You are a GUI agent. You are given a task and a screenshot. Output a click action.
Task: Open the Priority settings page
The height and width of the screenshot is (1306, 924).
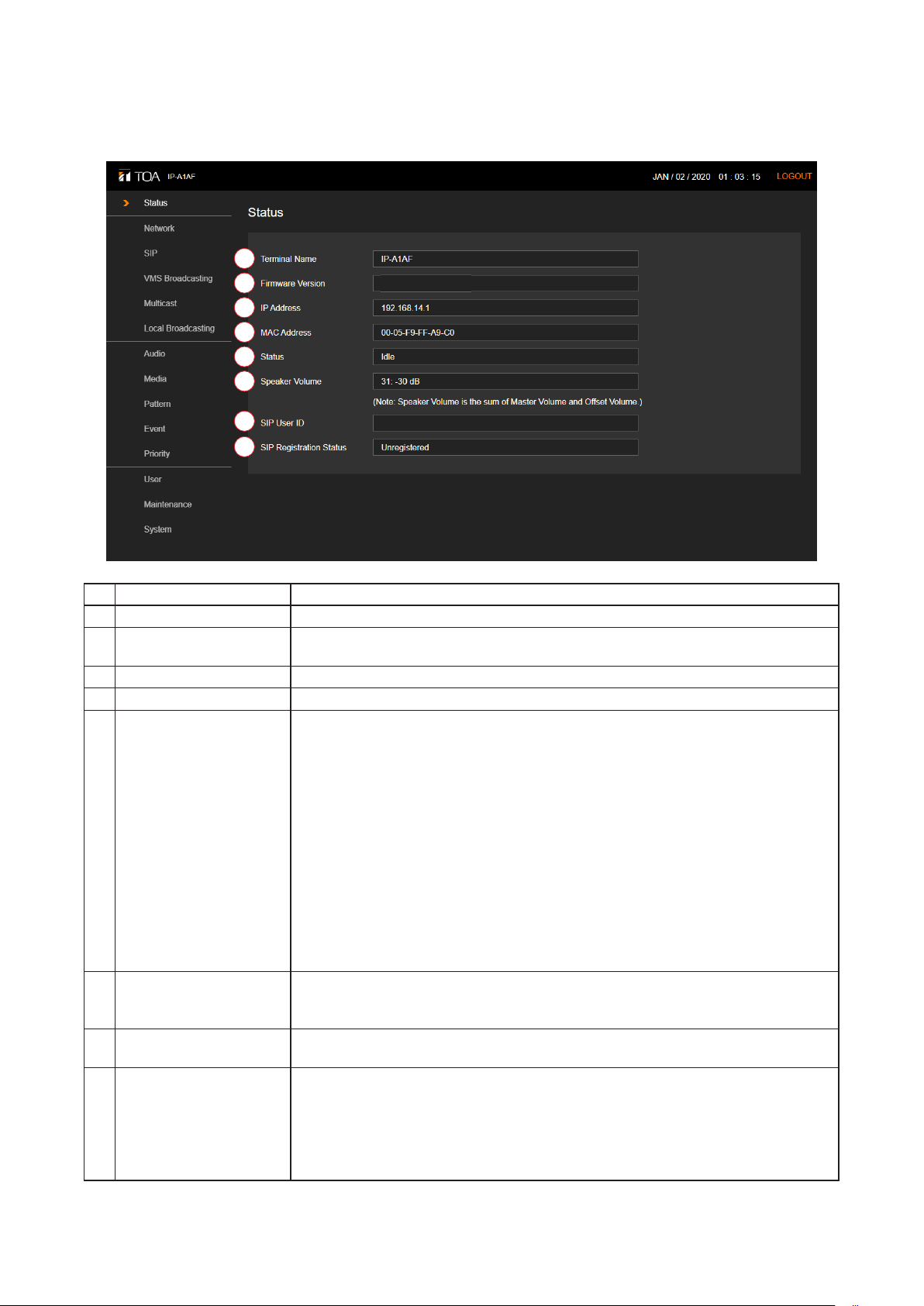157,453
